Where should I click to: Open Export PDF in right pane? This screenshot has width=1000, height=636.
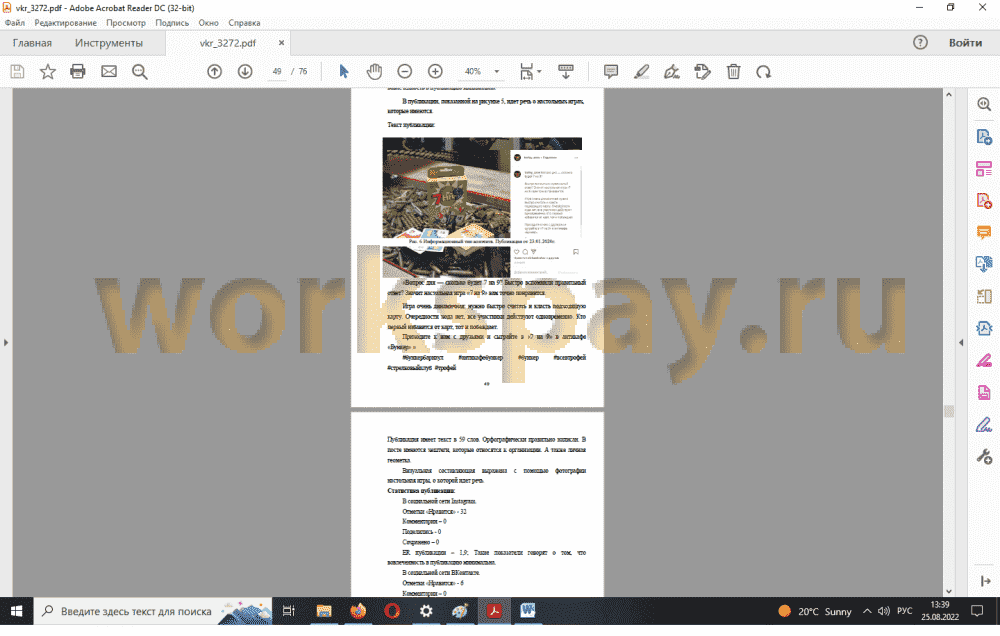pos(984,137)
